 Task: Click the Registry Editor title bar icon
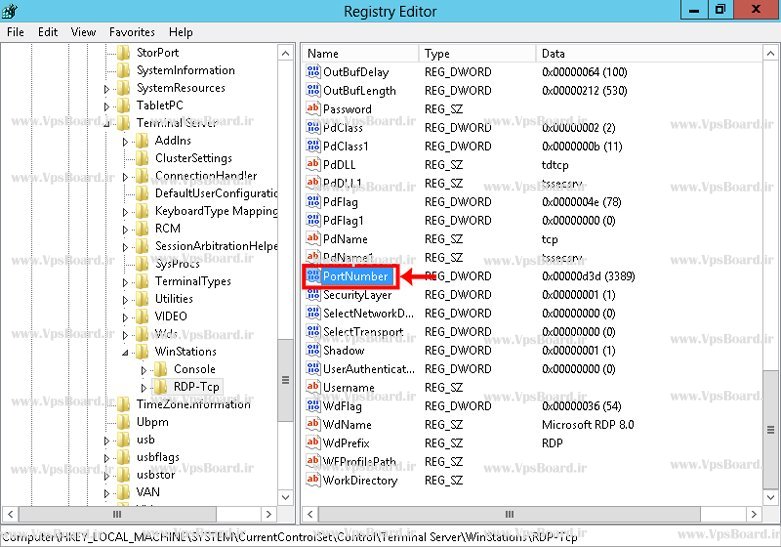tap(12, 11)
